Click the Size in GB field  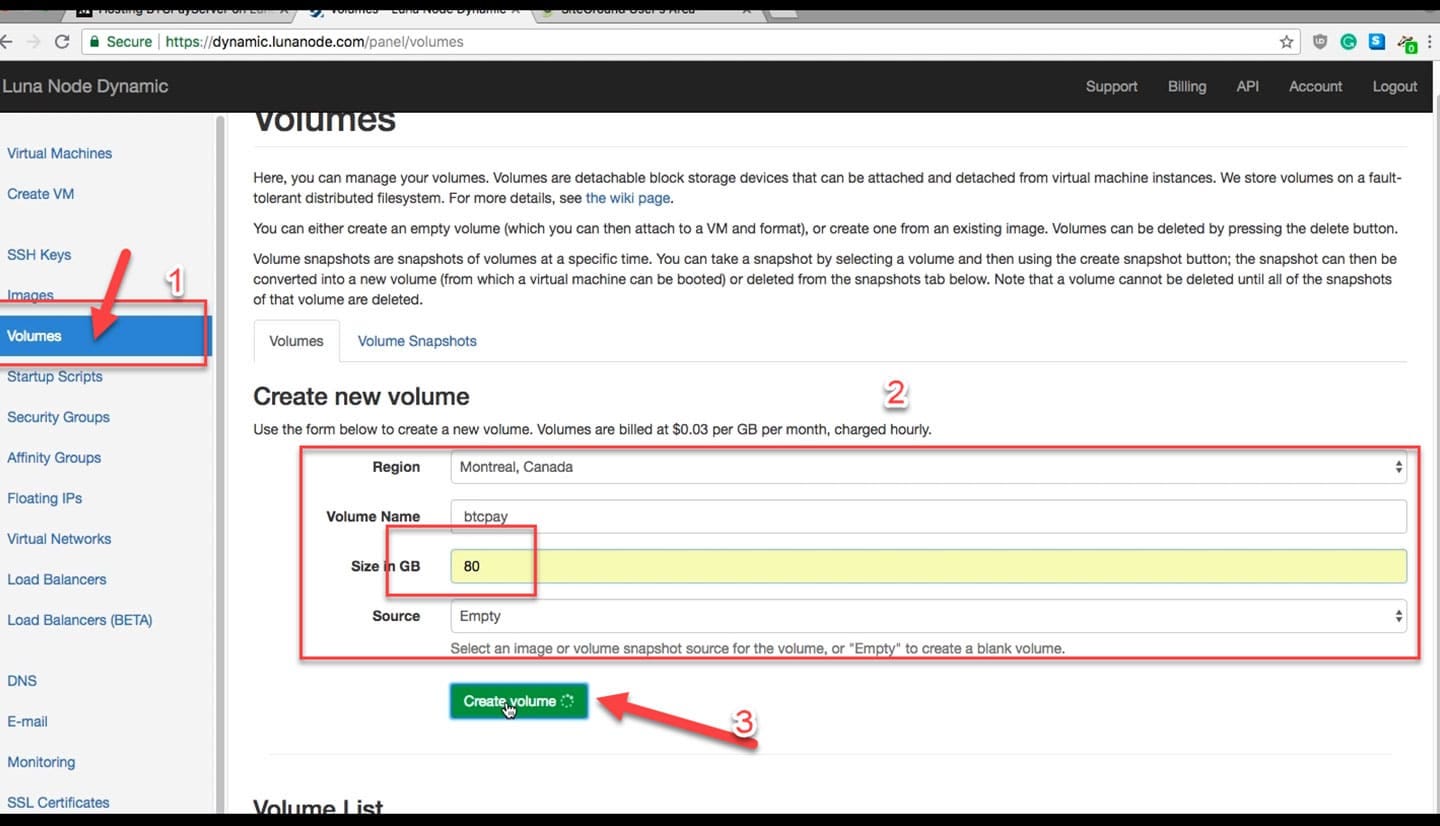point(928,566)
